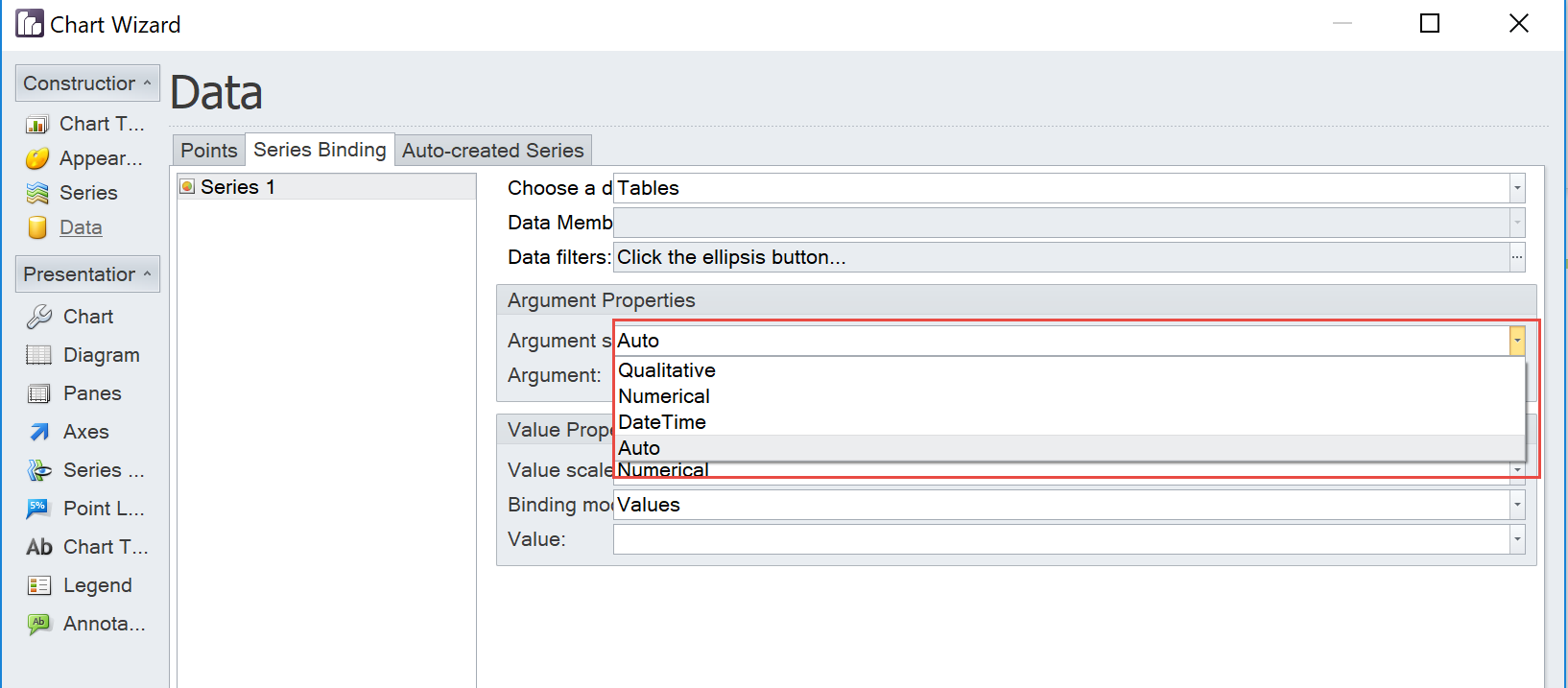The image size is (1568, 688).
Task: Click the Data filters ellipsis button
Action: [x=1517, y=257]
